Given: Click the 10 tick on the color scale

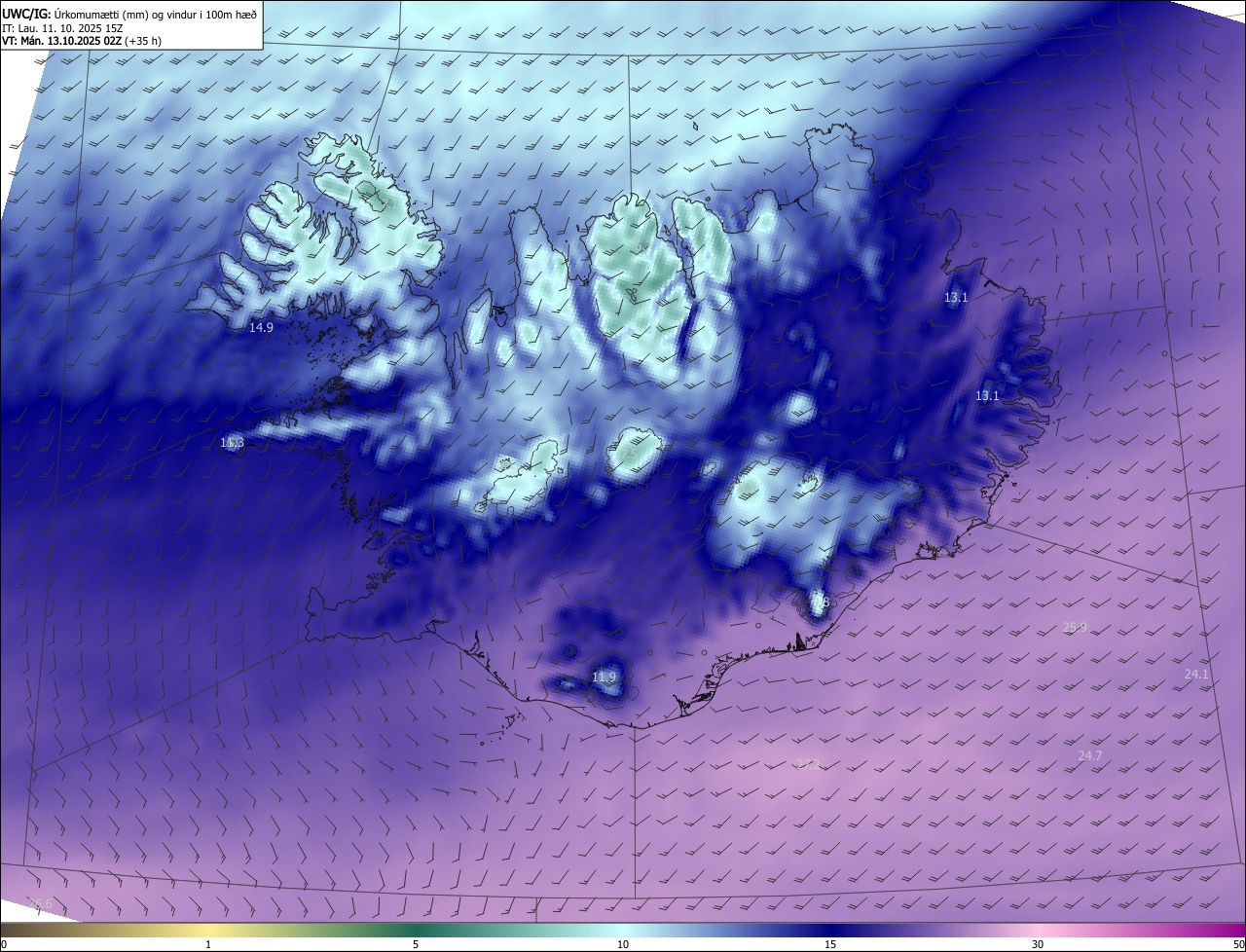Looking at the screenshot, I should point(623,944).
